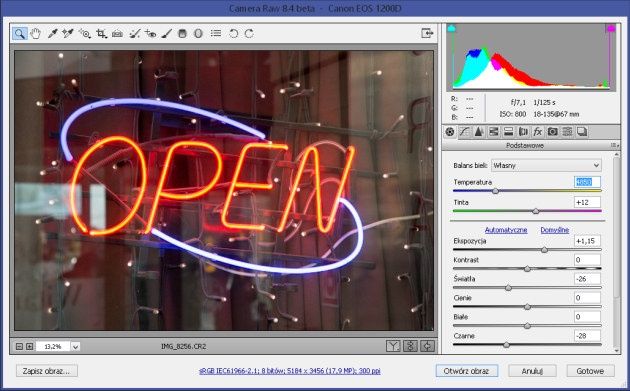Click the Temperatura slider handle

click(495, 191)
